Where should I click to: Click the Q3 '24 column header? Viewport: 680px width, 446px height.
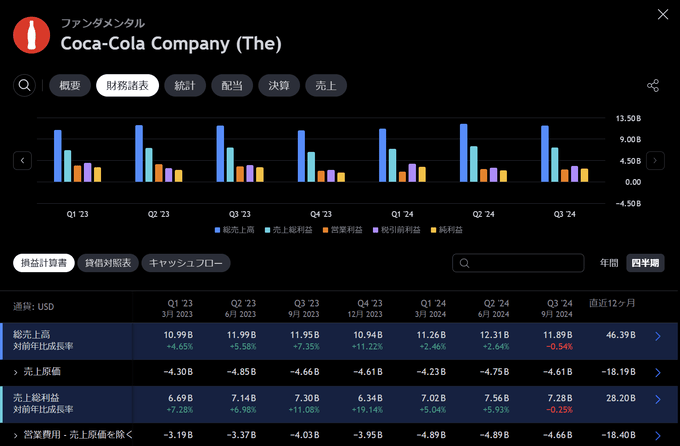(557, 308)
